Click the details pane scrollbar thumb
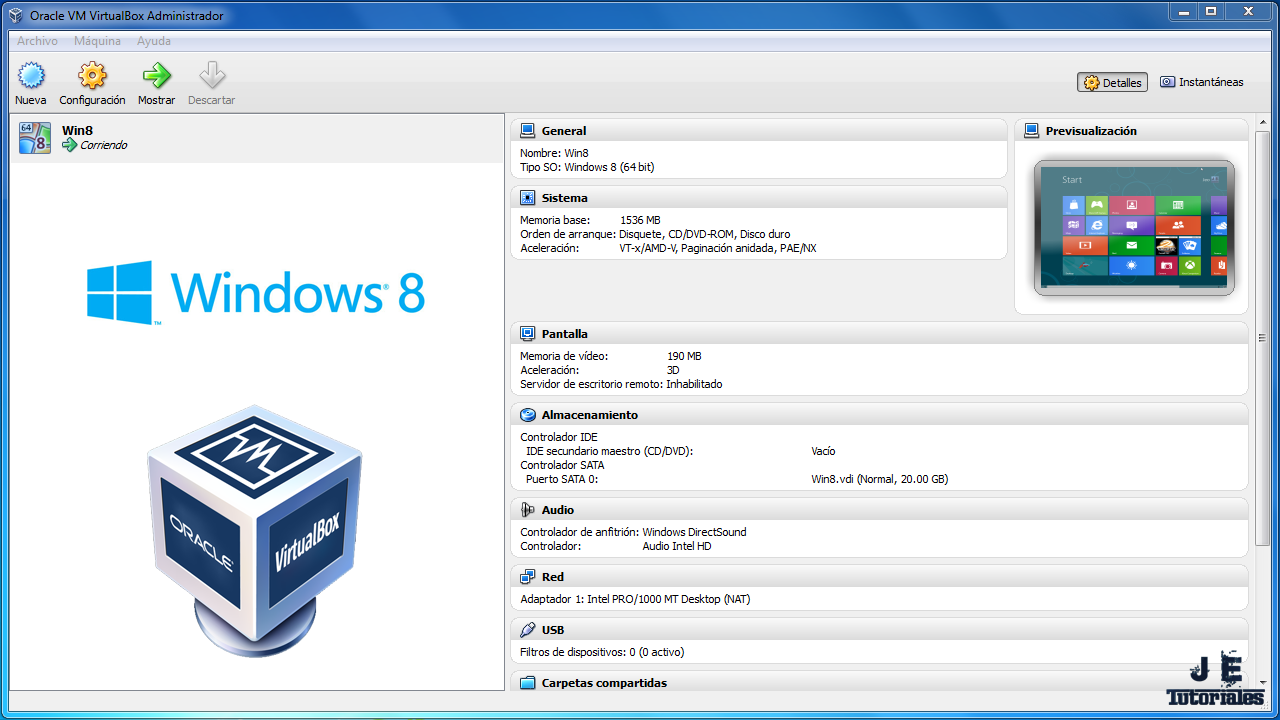Image resolution: width=1280 pixels, height=720 pixels. tap(1262, 338)
